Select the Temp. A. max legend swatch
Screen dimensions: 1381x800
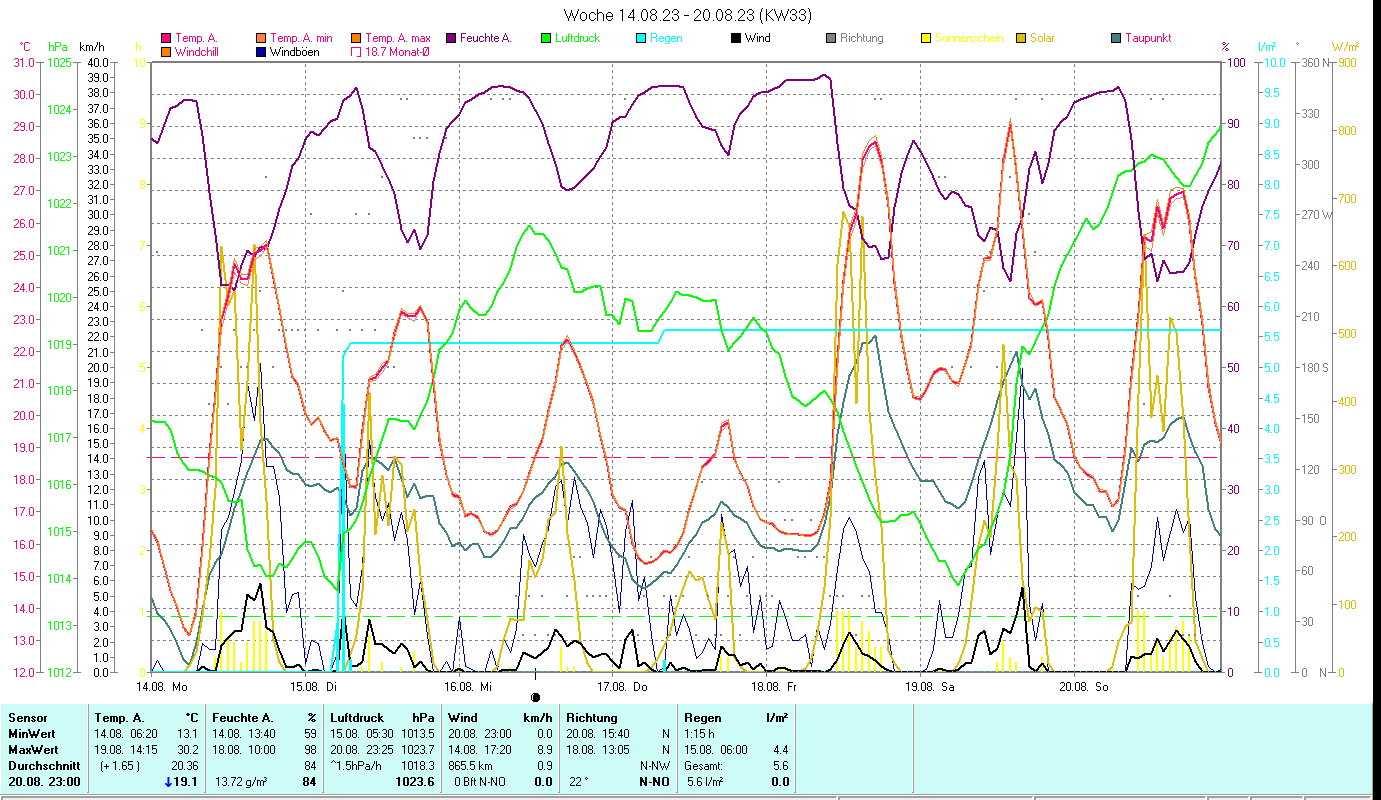[x=357, y=39]
